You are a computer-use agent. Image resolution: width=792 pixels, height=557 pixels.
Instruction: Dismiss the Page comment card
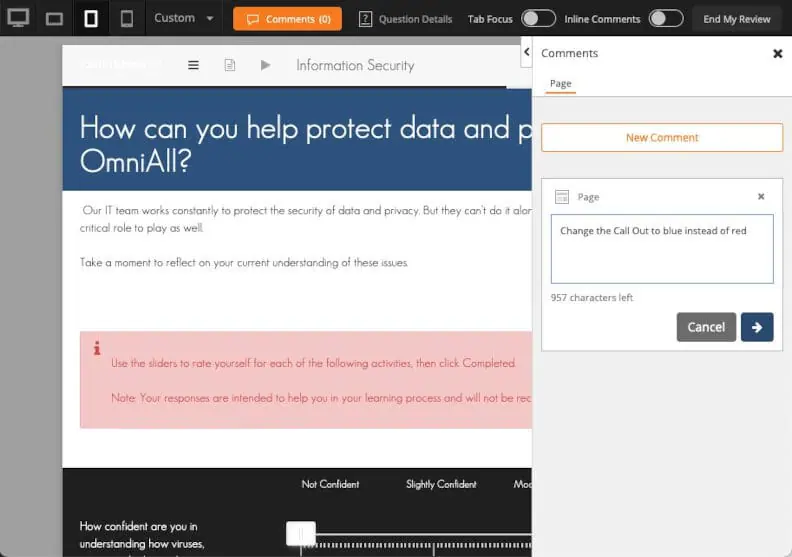pyautogui.click(x=761, y=196)
